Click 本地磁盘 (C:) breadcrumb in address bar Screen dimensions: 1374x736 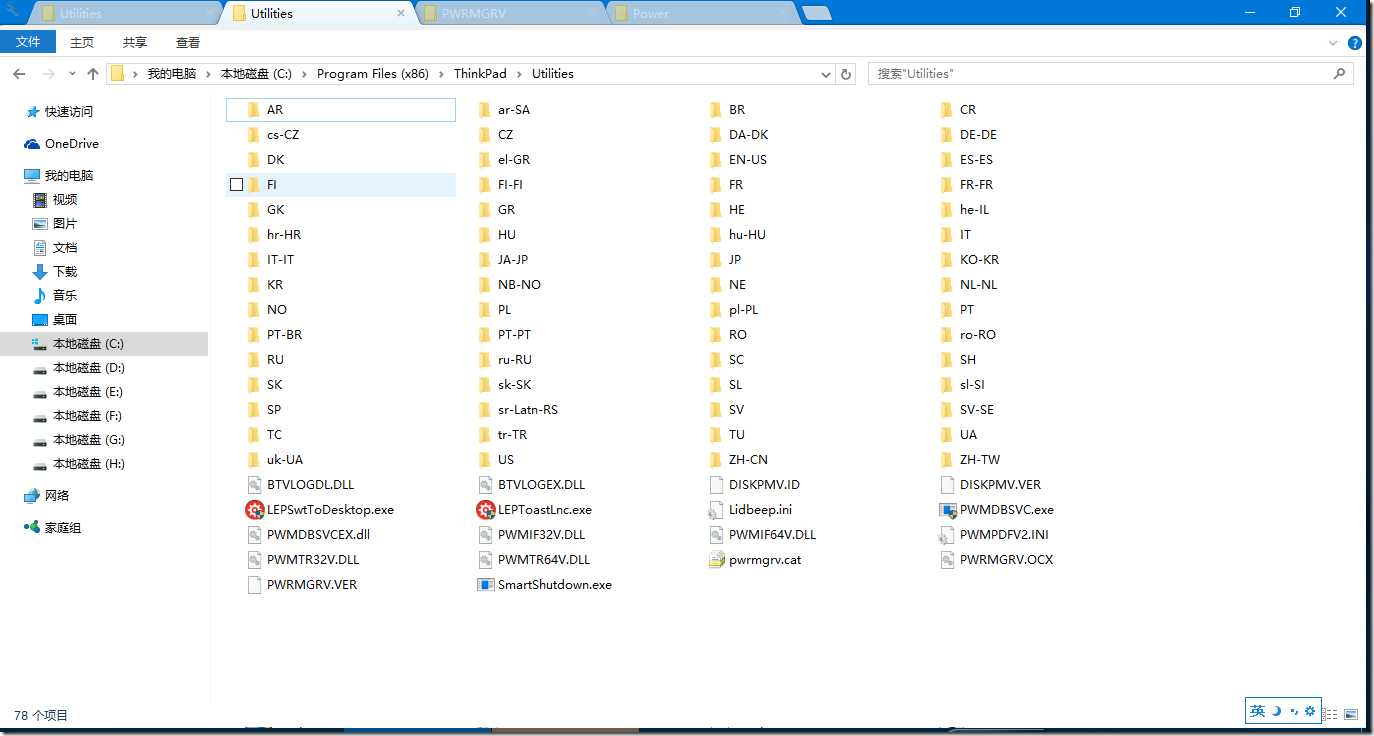coord(256,74)
